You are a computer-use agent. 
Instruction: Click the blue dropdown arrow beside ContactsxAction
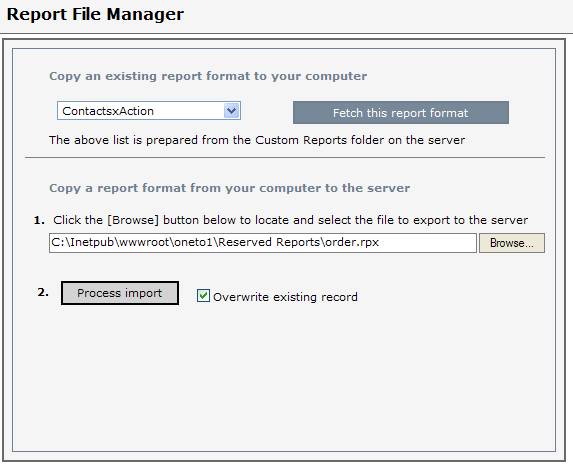(x=232, y=111)
